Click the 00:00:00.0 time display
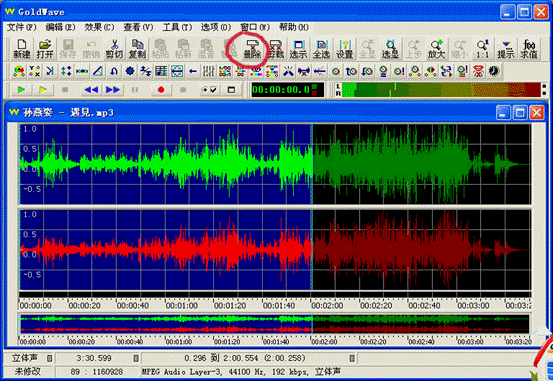Image resolution: width=553 pixels, height=381 pixels. click(288, 90)
